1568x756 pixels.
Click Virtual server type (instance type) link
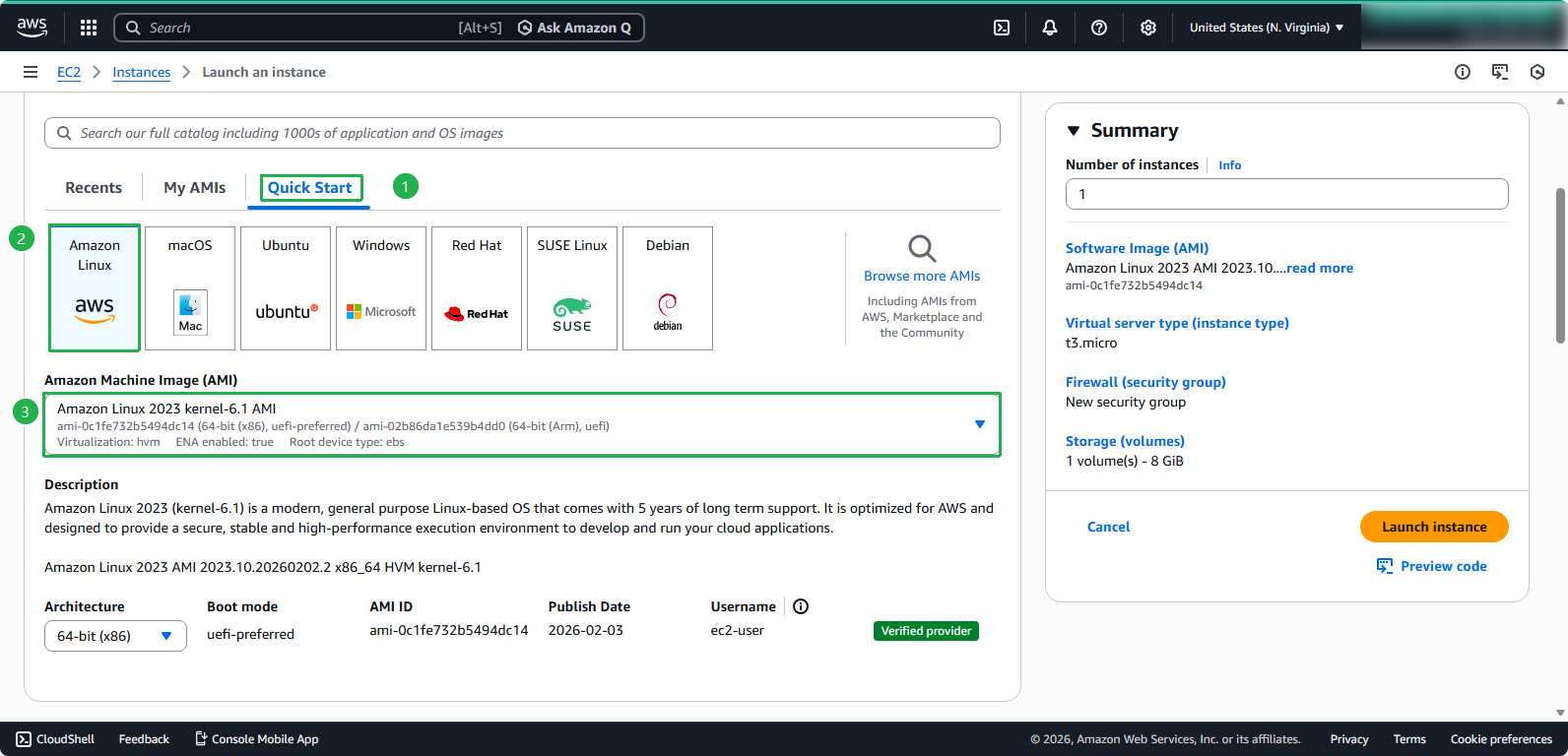coord(1177,323)
